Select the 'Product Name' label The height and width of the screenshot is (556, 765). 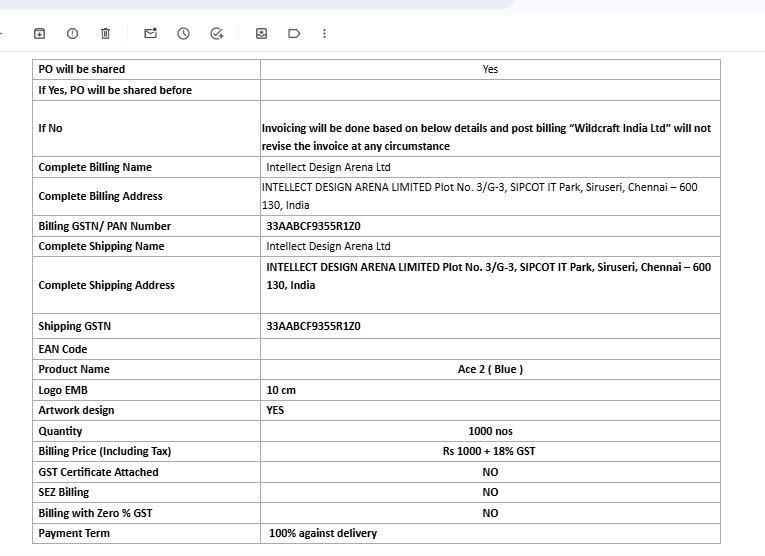pyautogui.click(x=74, y=369)
